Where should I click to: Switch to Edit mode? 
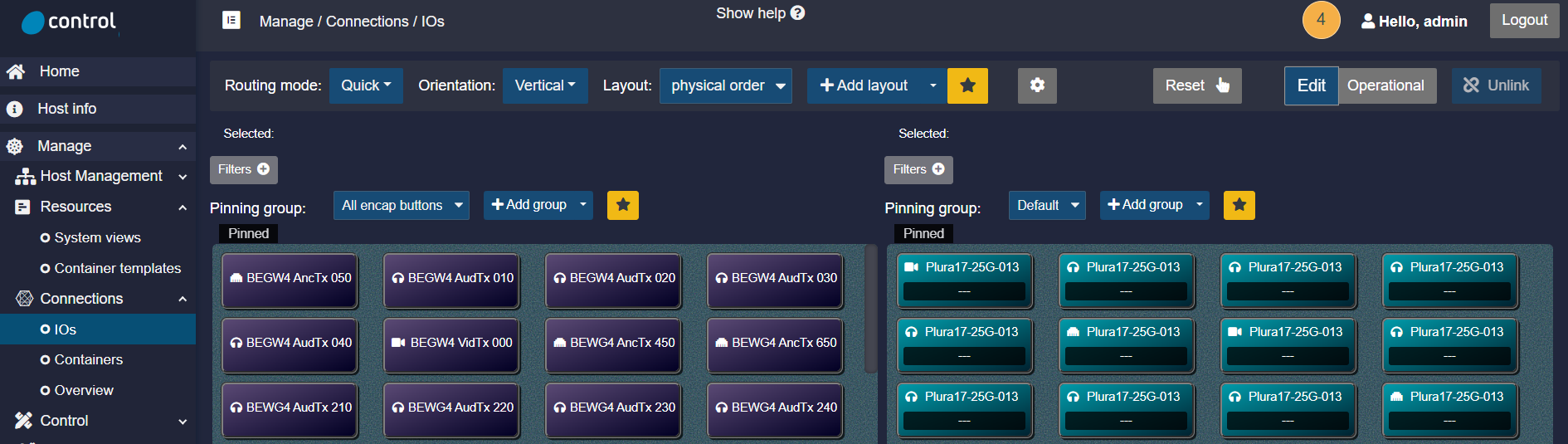[1311, 85]
